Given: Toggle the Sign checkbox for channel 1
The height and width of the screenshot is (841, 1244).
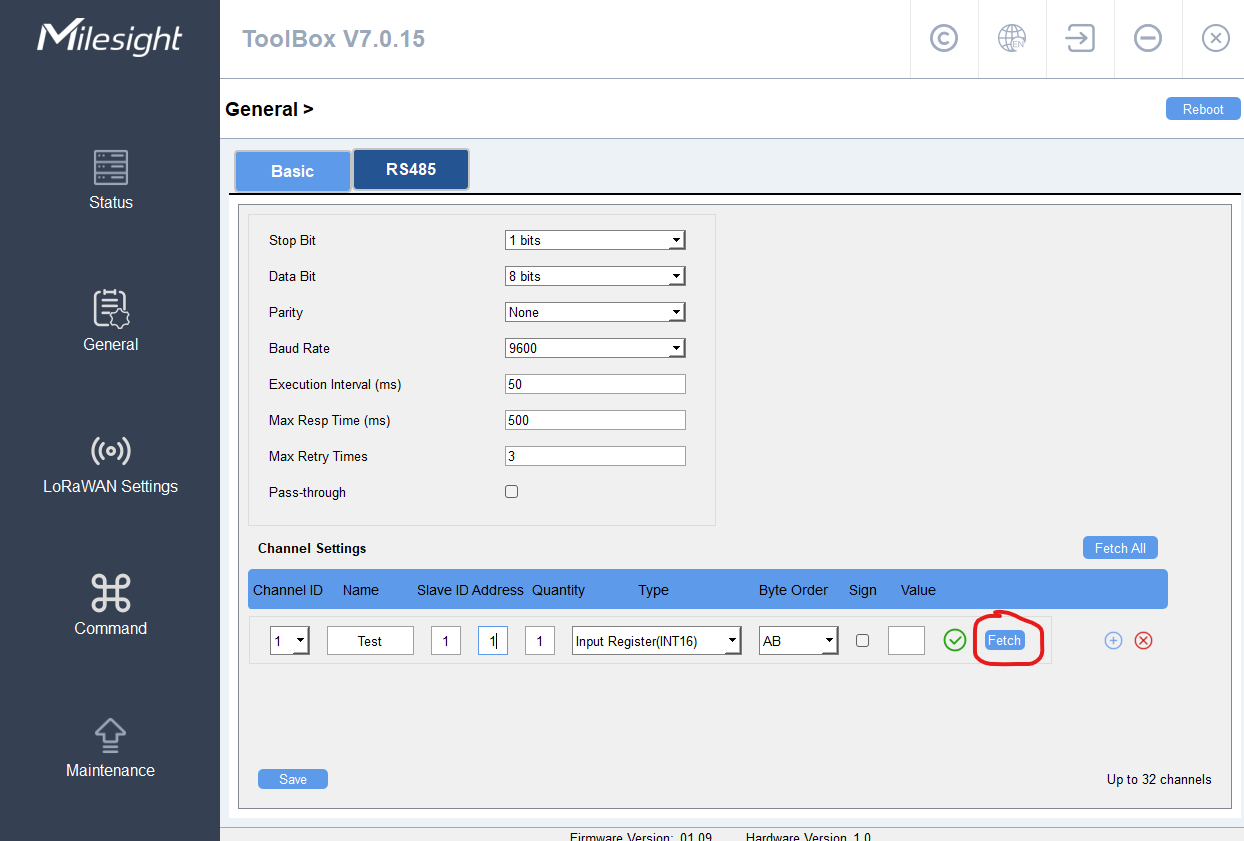Looking at the screenshot, I should pyautogui.click(x=862, y=640).
